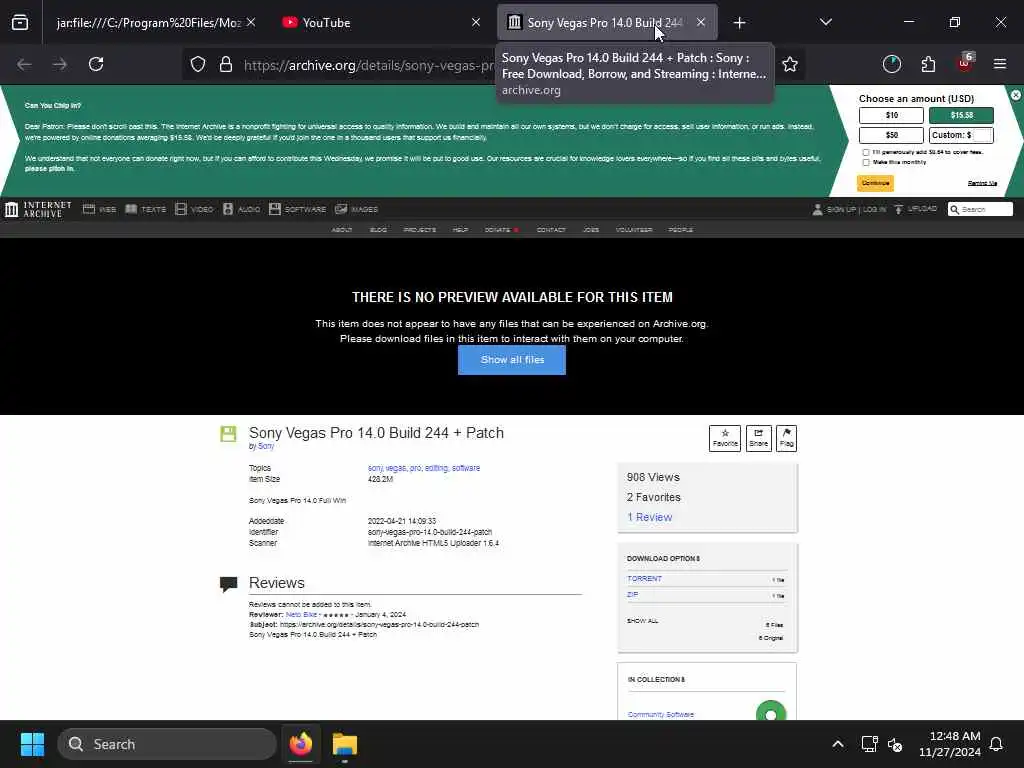Close the YouTube tab

click(476, 23)
